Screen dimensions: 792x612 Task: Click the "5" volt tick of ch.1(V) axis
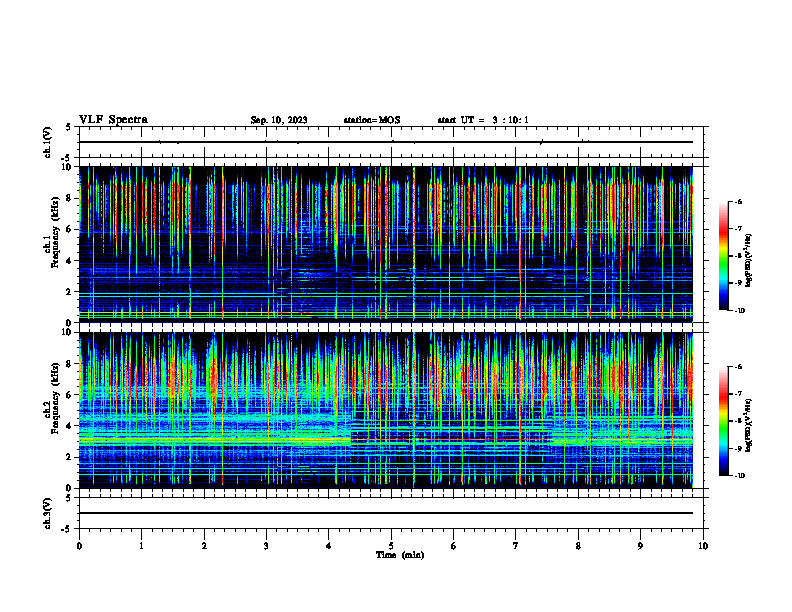coord(69,127)
